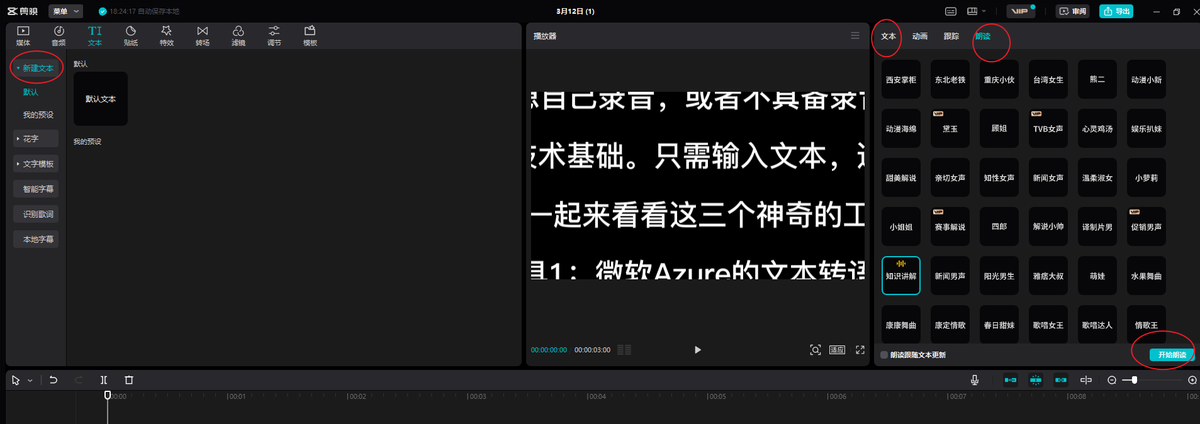
Task: Click the microphone record icon in timeline
Action: tap(974, 380)
